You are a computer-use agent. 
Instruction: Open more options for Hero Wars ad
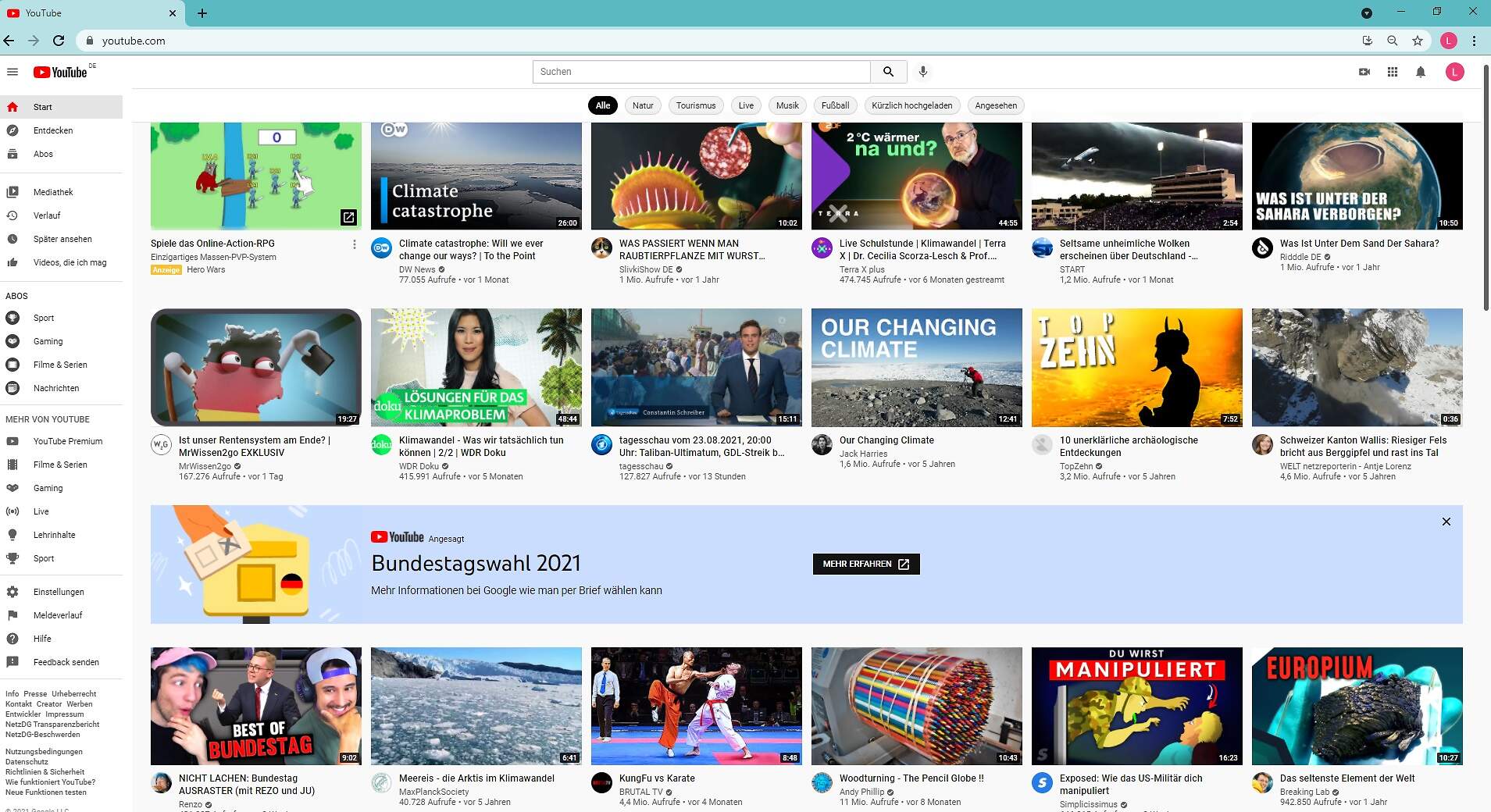point(354,244)
